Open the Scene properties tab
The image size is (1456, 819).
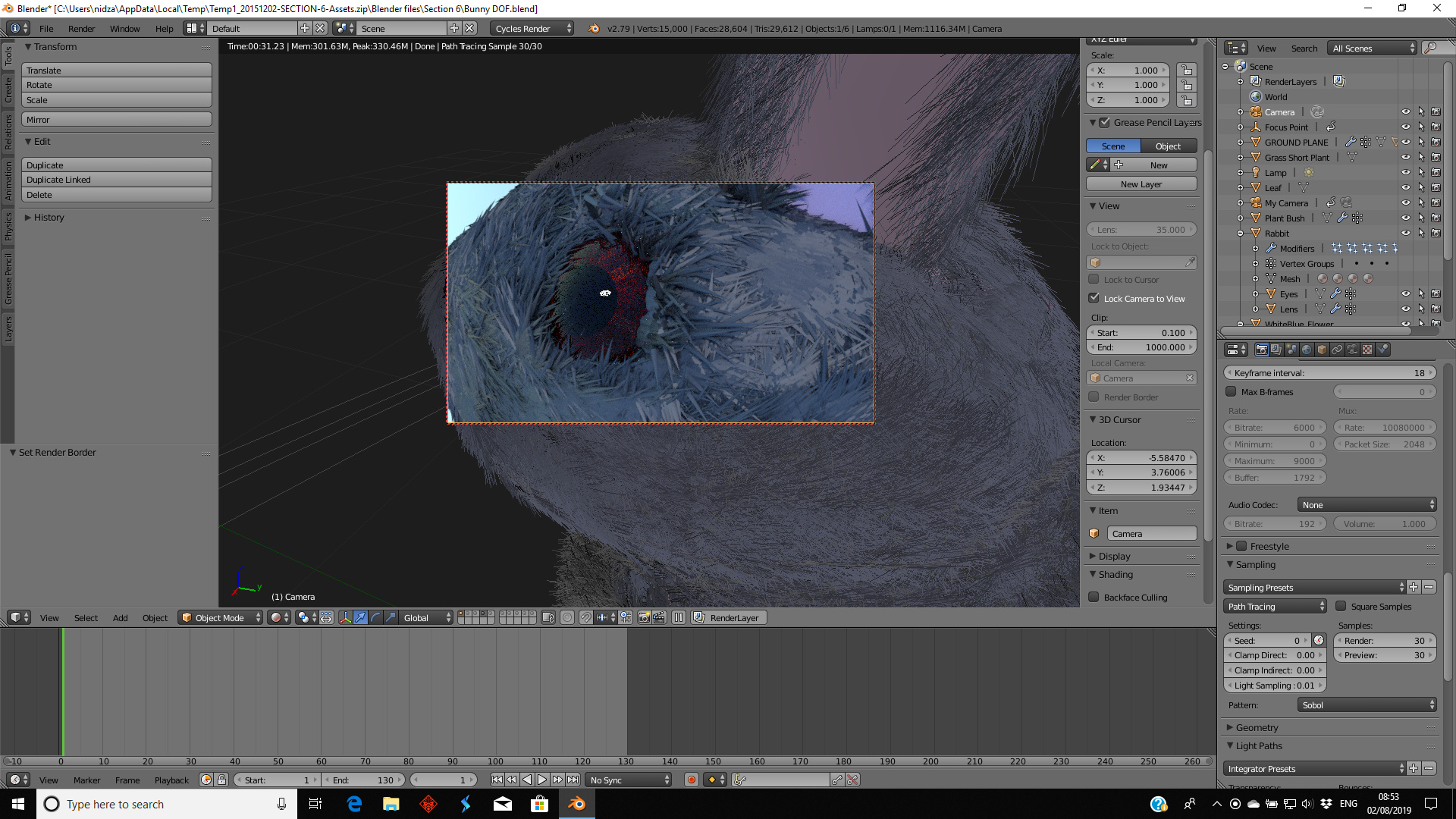coord(1291,350)
